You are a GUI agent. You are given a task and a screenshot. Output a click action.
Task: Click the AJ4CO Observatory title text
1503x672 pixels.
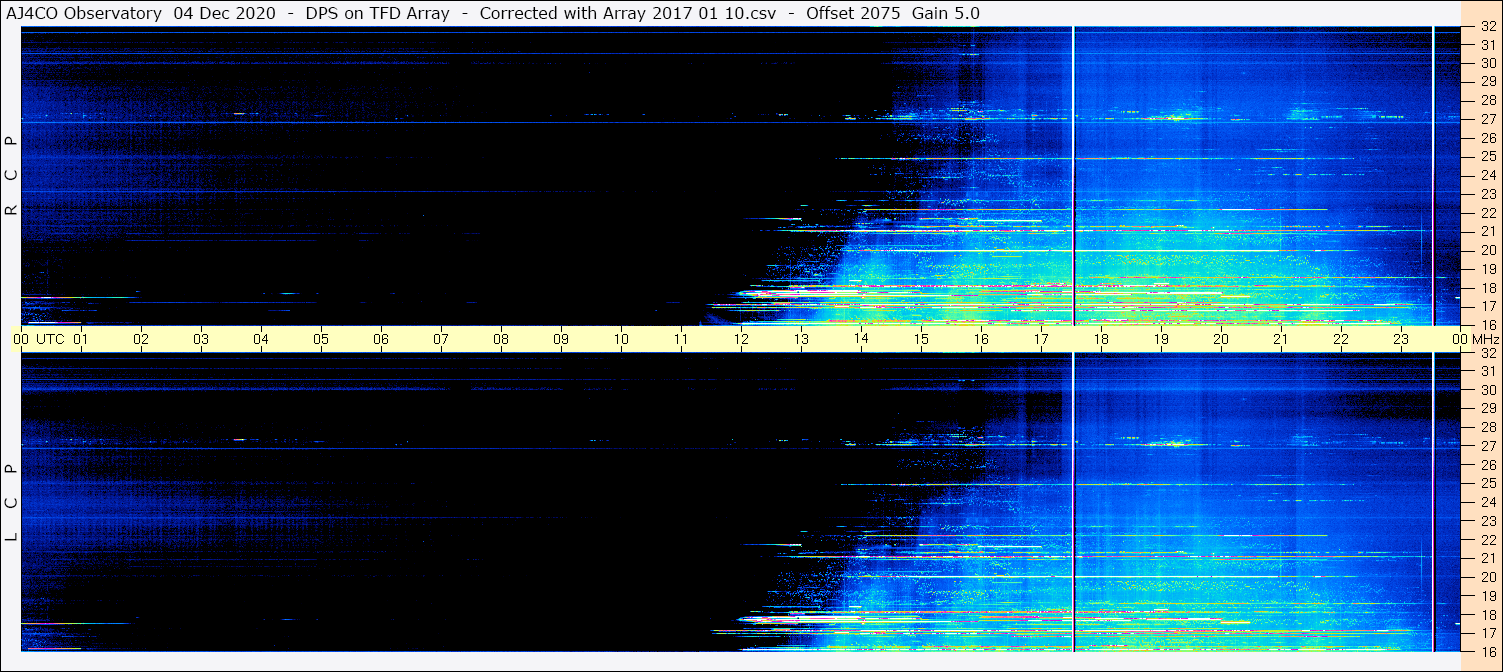[84, 13]
